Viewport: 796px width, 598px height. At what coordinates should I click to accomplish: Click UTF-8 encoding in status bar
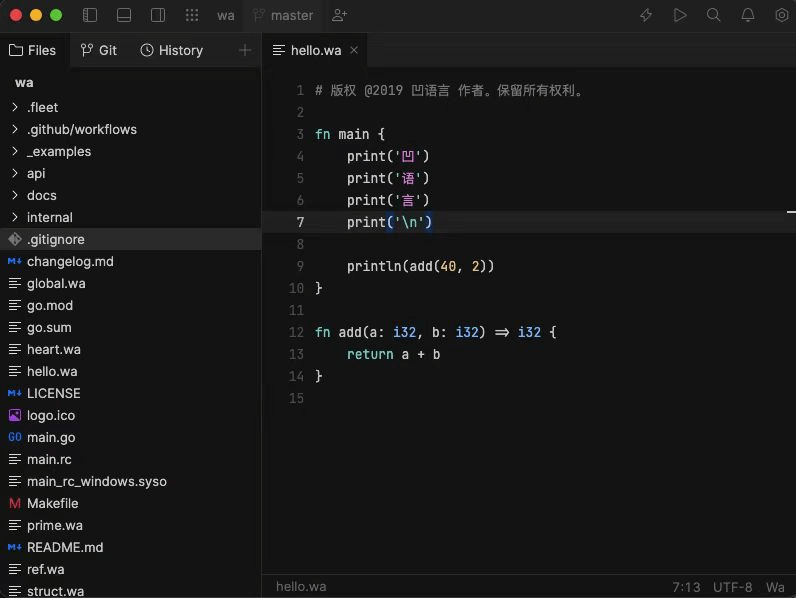pyautogui.click(x=733, y=587)
